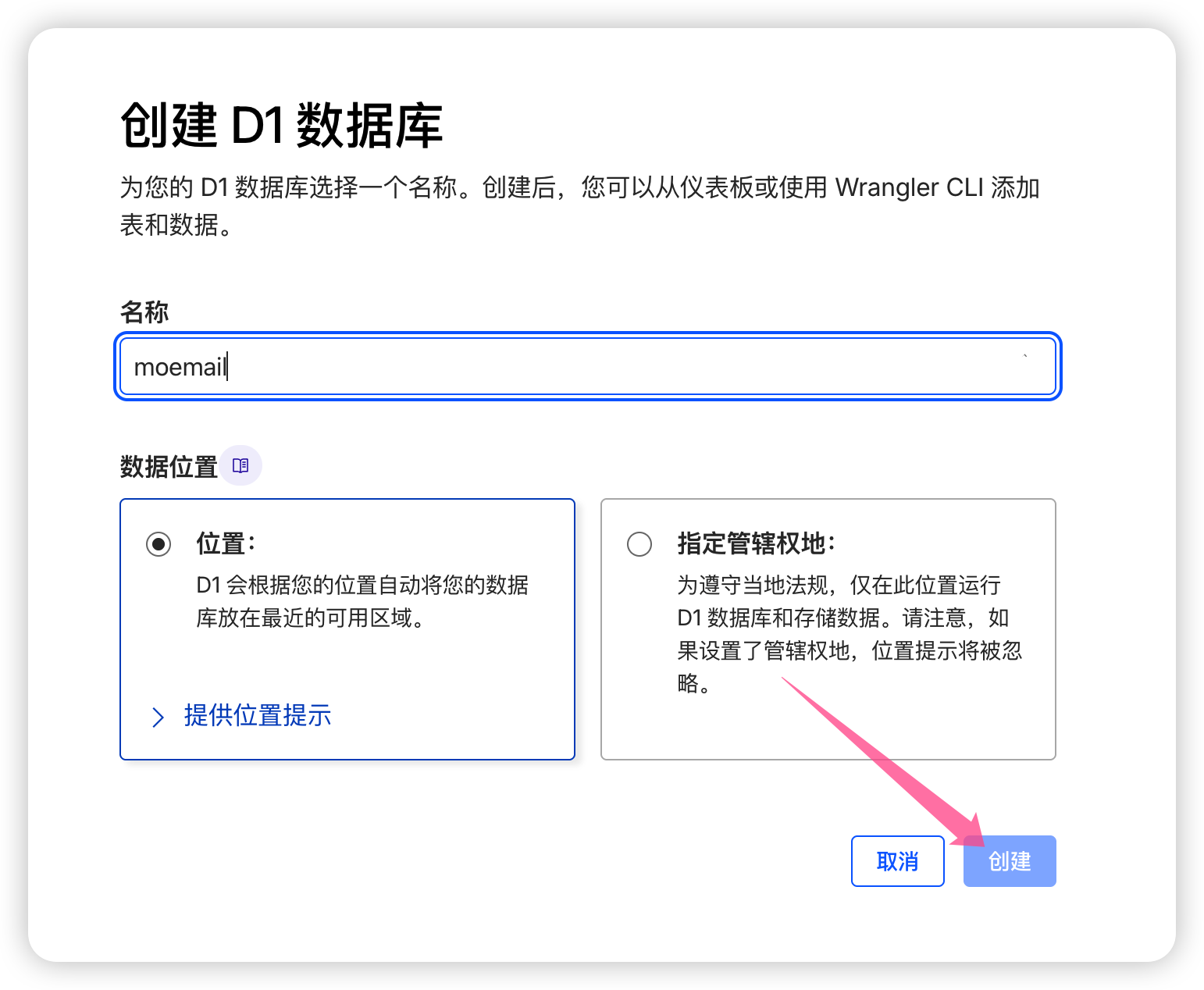Click the blue 创建 create button

[1010, 861]
